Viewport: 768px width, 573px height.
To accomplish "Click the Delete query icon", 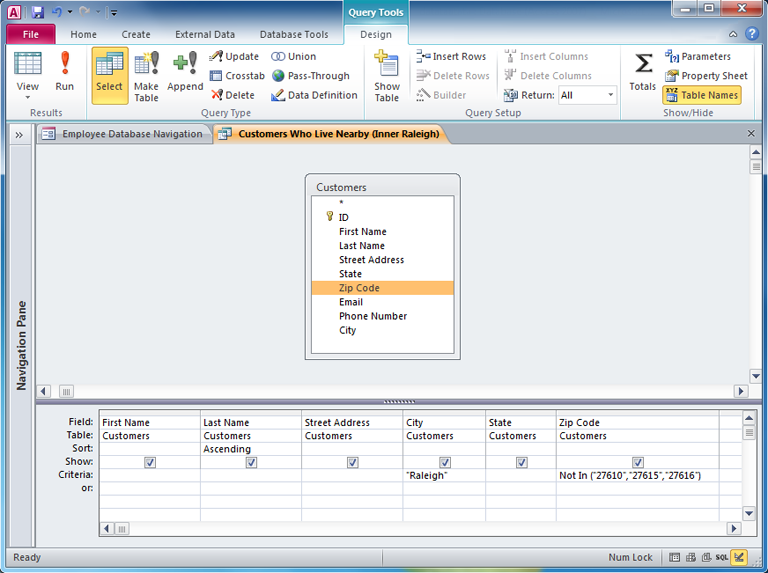I will 233,95.
